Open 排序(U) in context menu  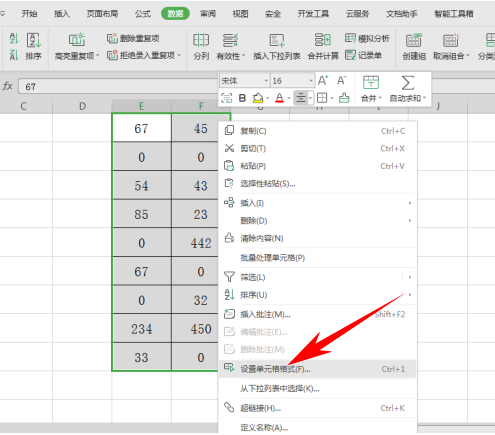317,295
